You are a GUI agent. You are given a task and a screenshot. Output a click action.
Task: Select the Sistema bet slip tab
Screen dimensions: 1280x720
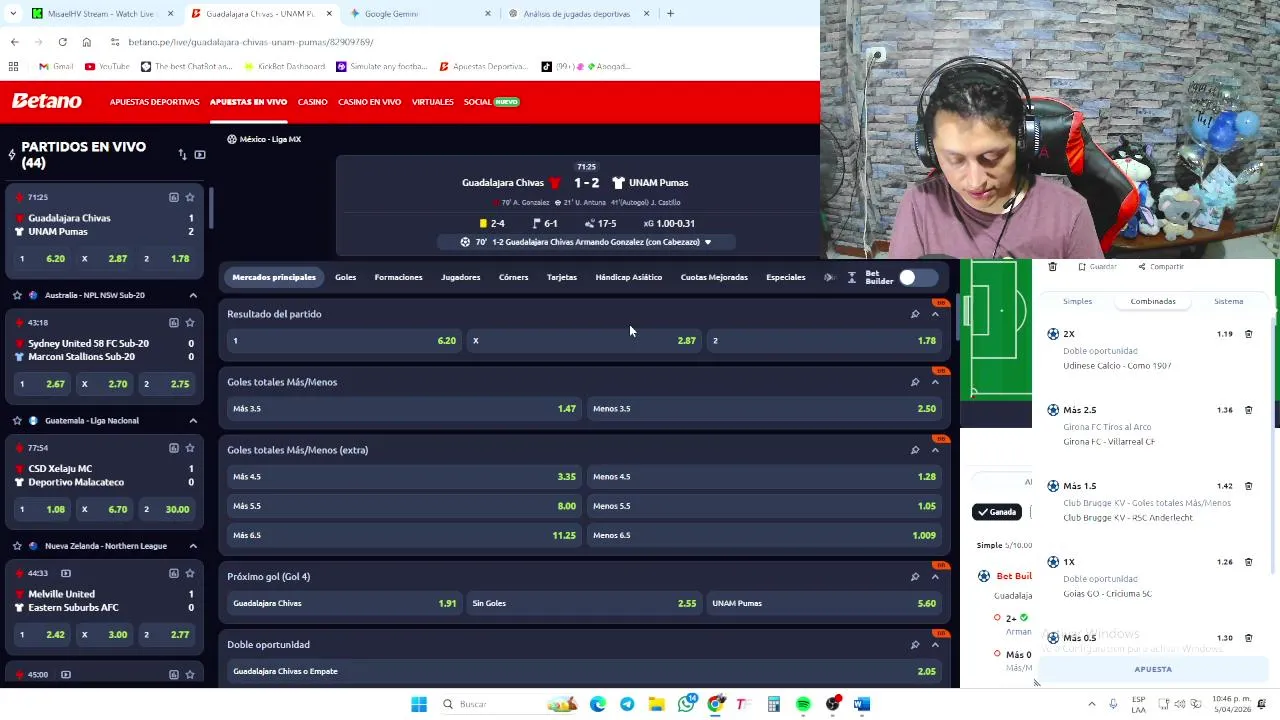tap(1228, 301)
